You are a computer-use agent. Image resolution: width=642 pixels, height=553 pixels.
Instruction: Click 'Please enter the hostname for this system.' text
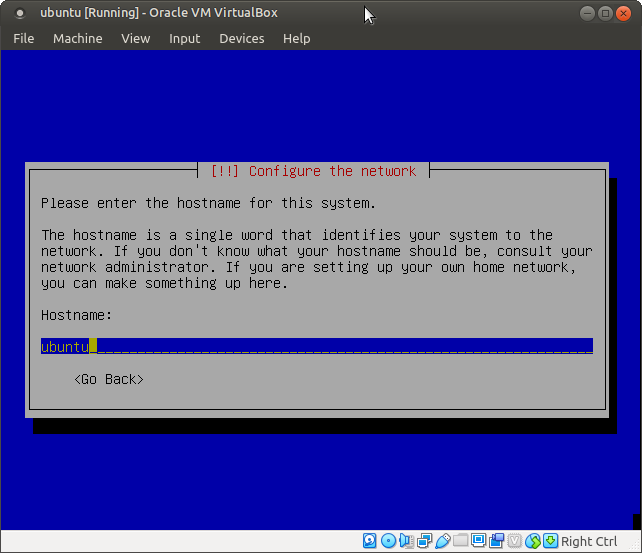[x=208, y=203]
